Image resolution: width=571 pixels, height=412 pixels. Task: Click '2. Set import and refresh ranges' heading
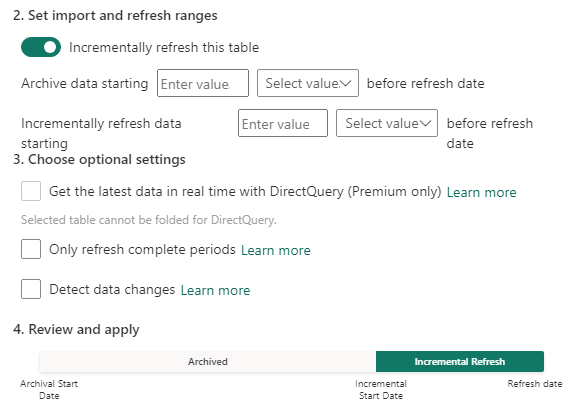(115, 16)
